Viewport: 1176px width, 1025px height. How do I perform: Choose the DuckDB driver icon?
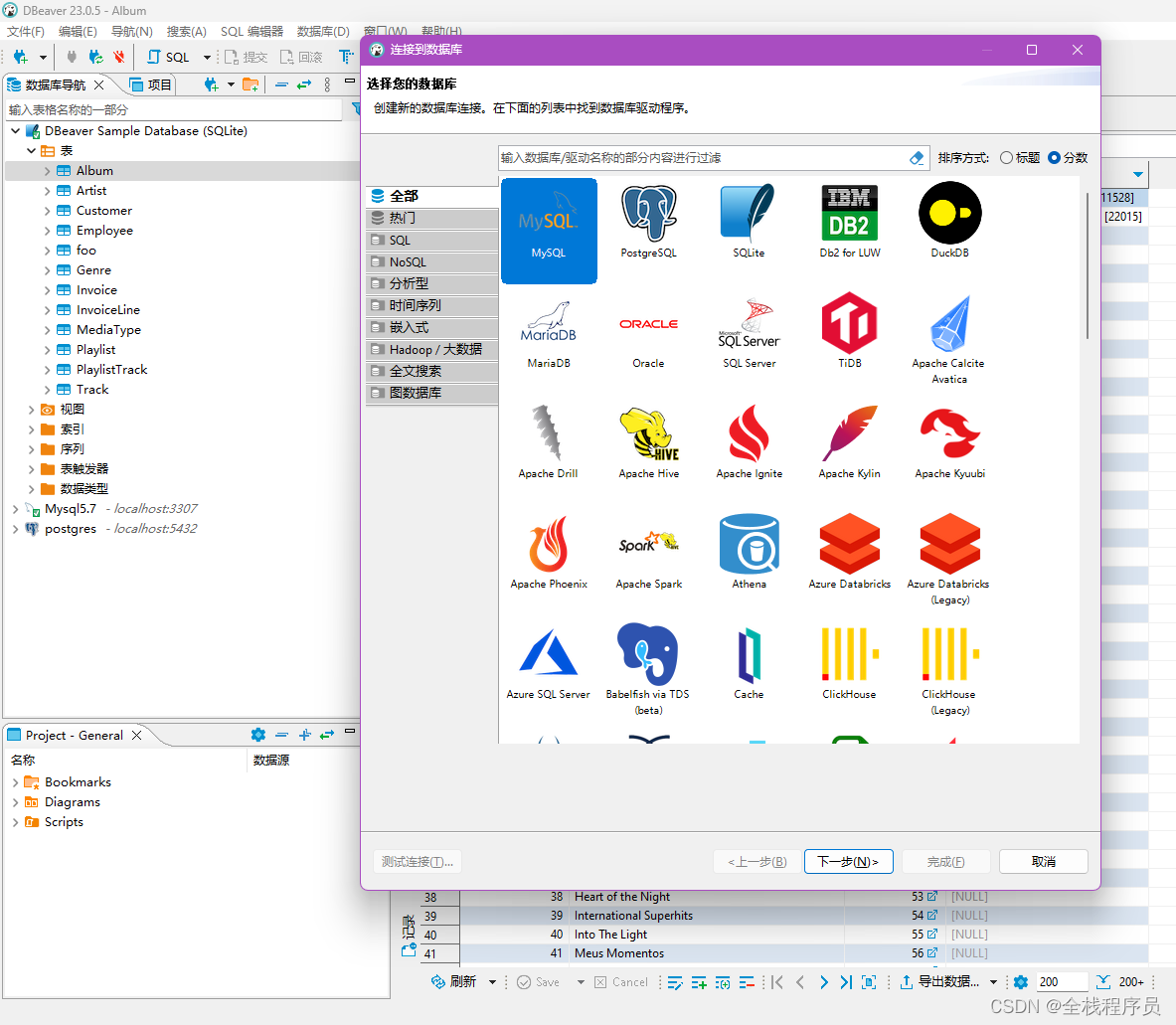[949, 222]
